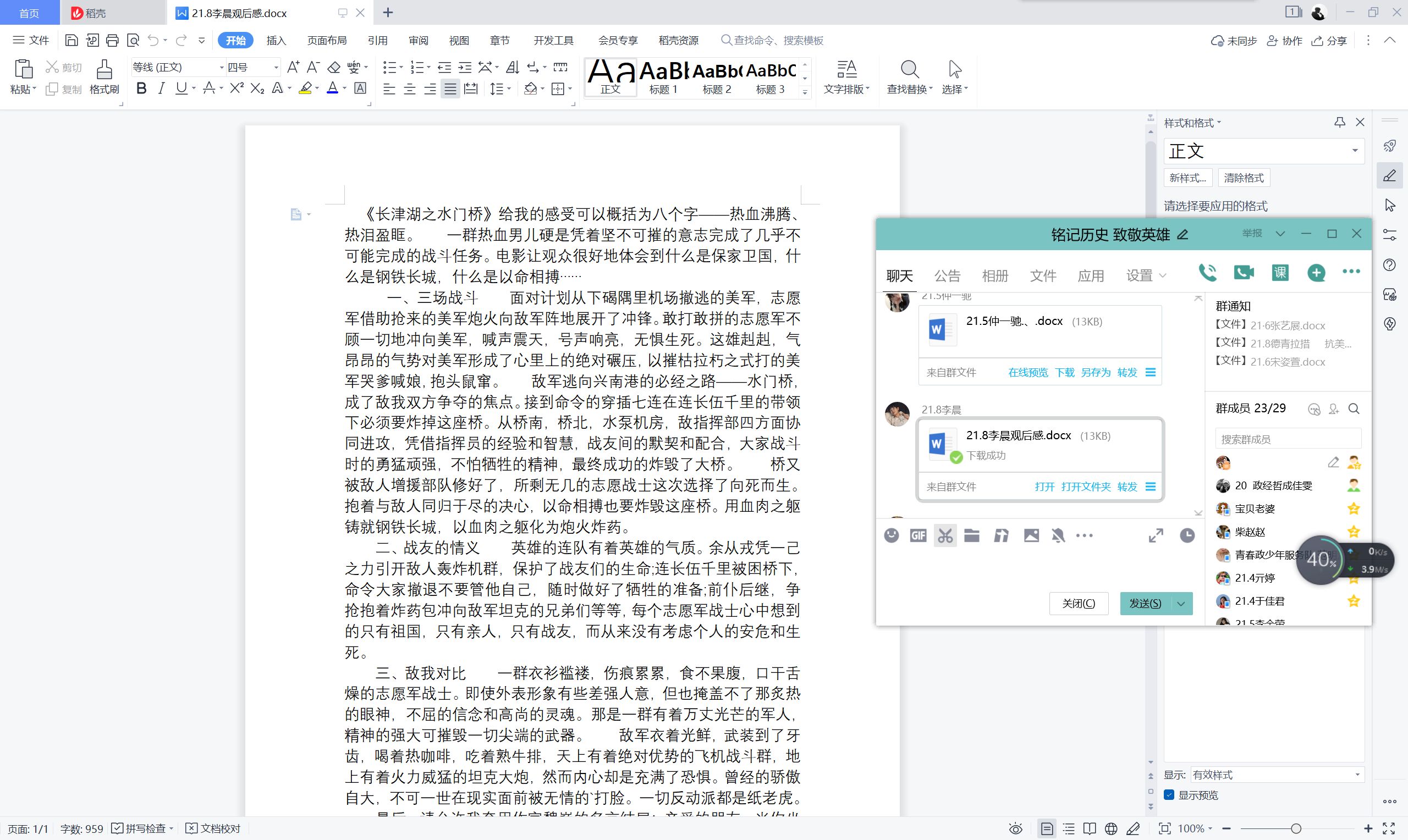
Task: Click 打开文件夹 link for downloaded file
Action: coord(1085,487)
